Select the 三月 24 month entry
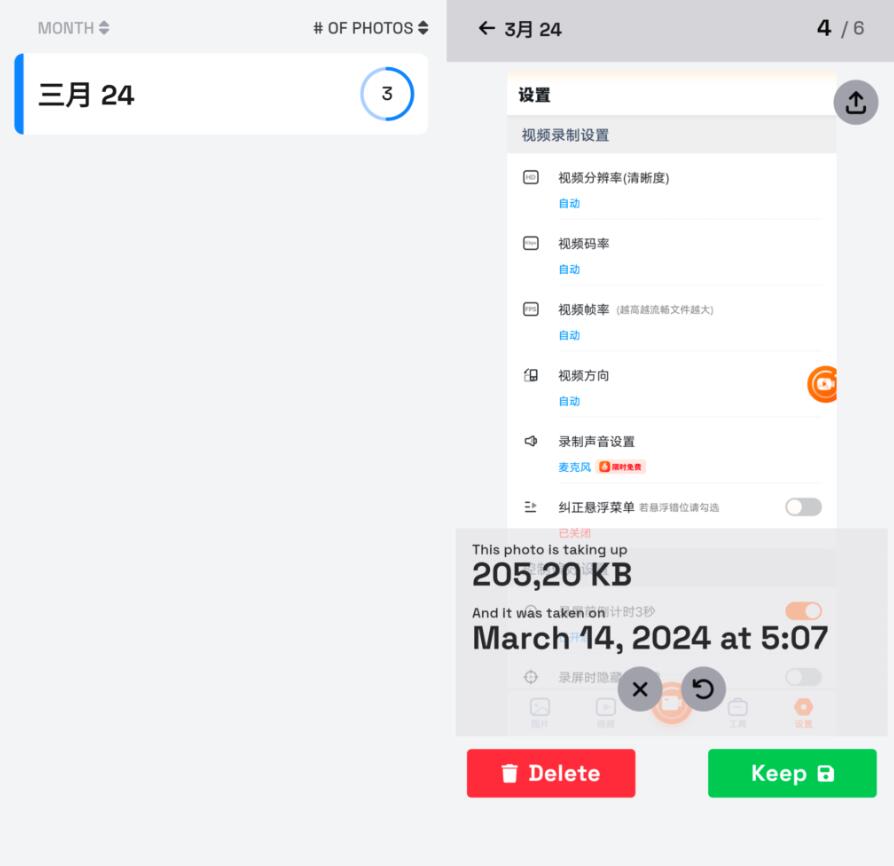This screenshot has height=866, width=894. point(221,94)
